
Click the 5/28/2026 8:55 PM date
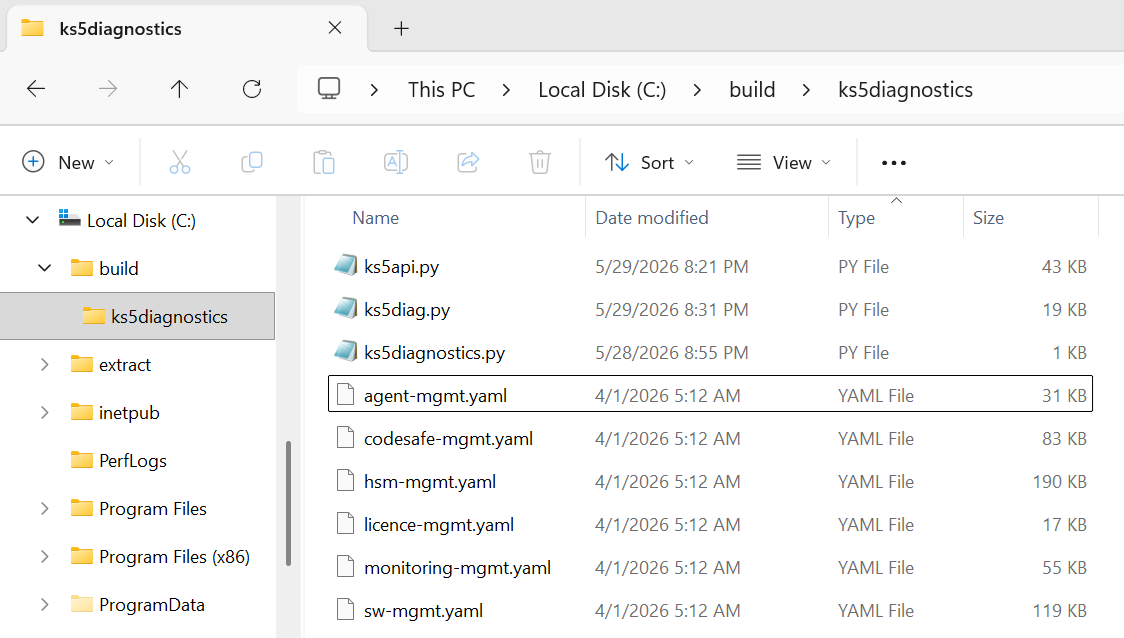[672, 353]
